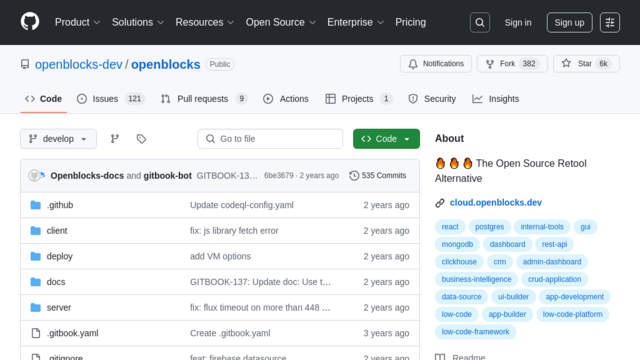Select the business-intelligence topic tag
This screenshot has height=360, width=640.
tap(476, 279)
